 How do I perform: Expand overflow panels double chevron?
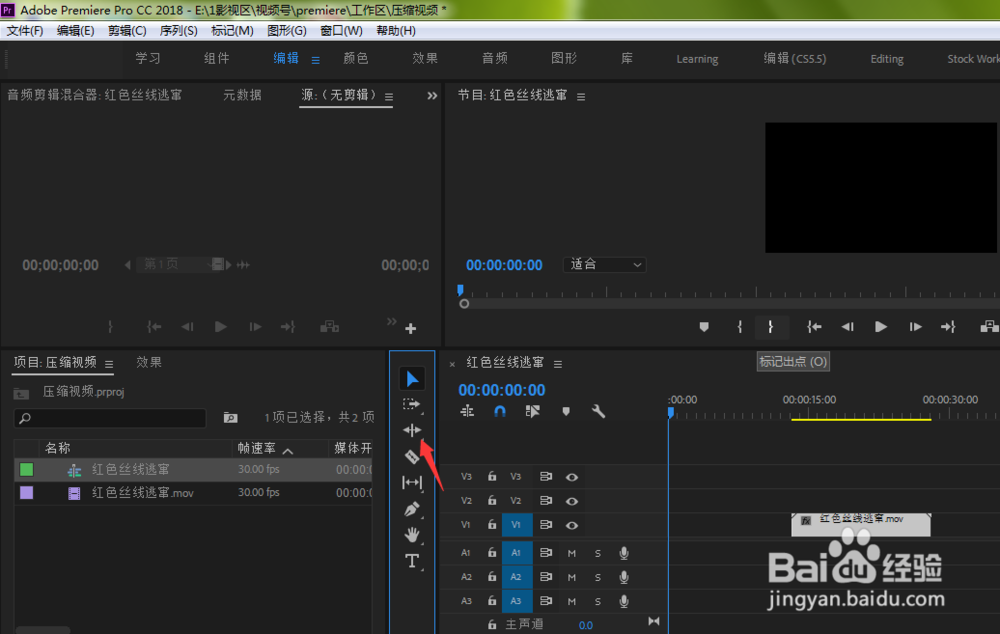coord(432,96)
